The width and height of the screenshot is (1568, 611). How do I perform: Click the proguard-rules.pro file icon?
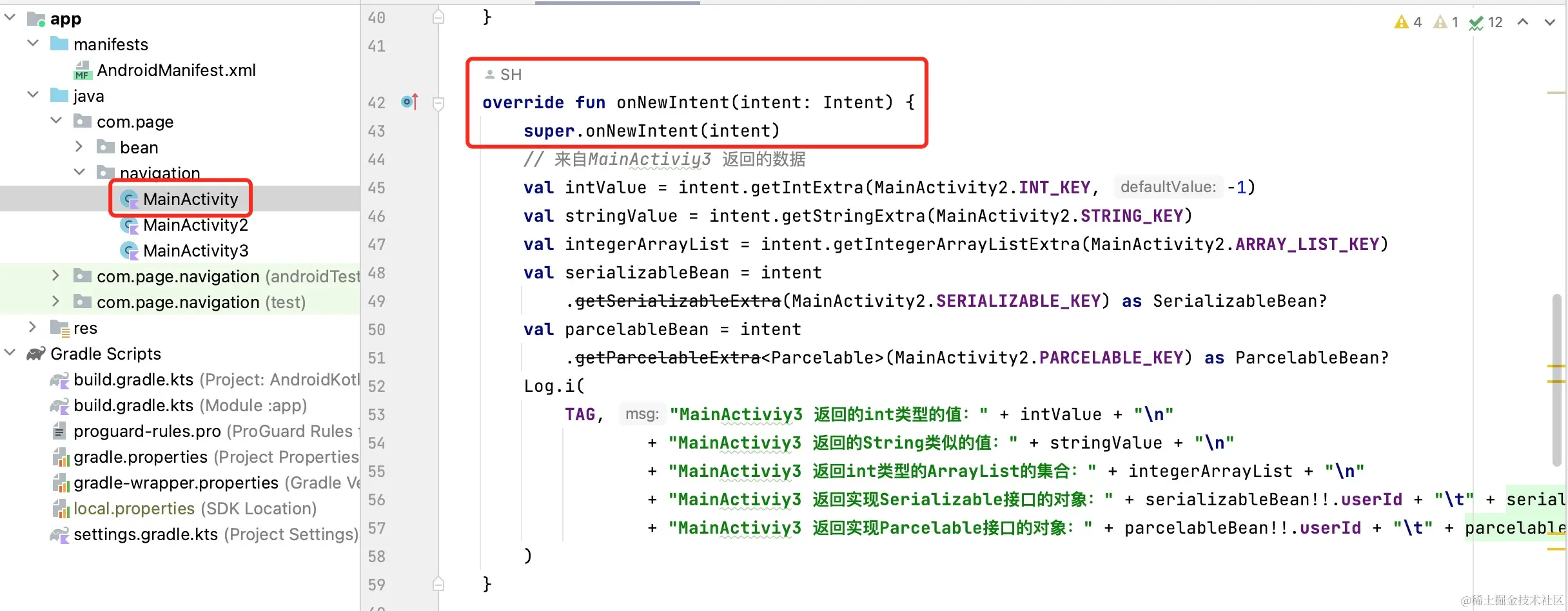pos(59,431)
